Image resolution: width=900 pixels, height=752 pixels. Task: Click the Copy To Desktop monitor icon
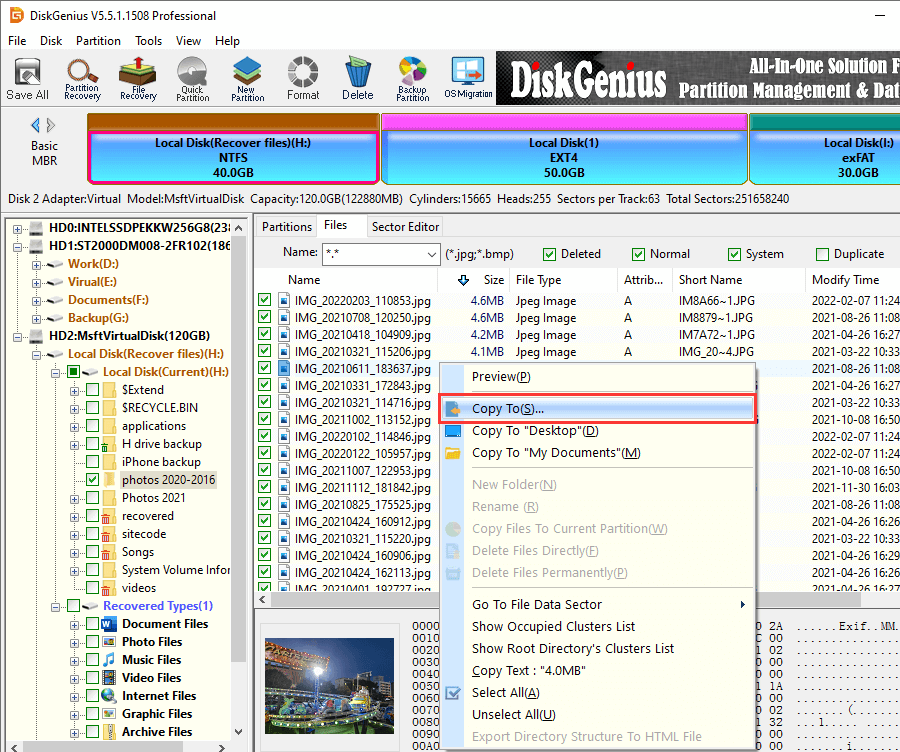453,431
